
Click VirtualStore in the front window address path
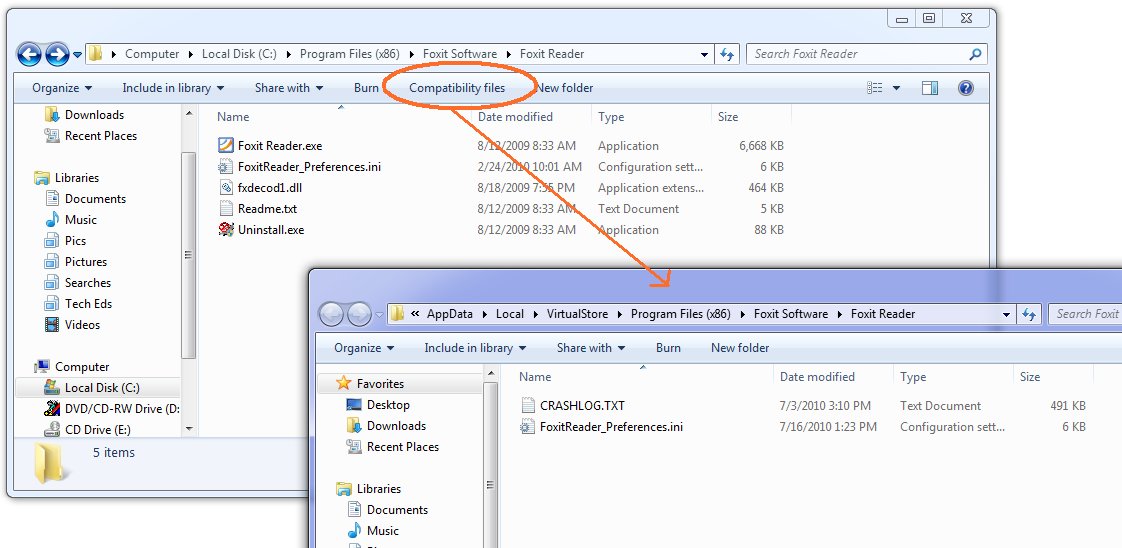click(577, 313)
